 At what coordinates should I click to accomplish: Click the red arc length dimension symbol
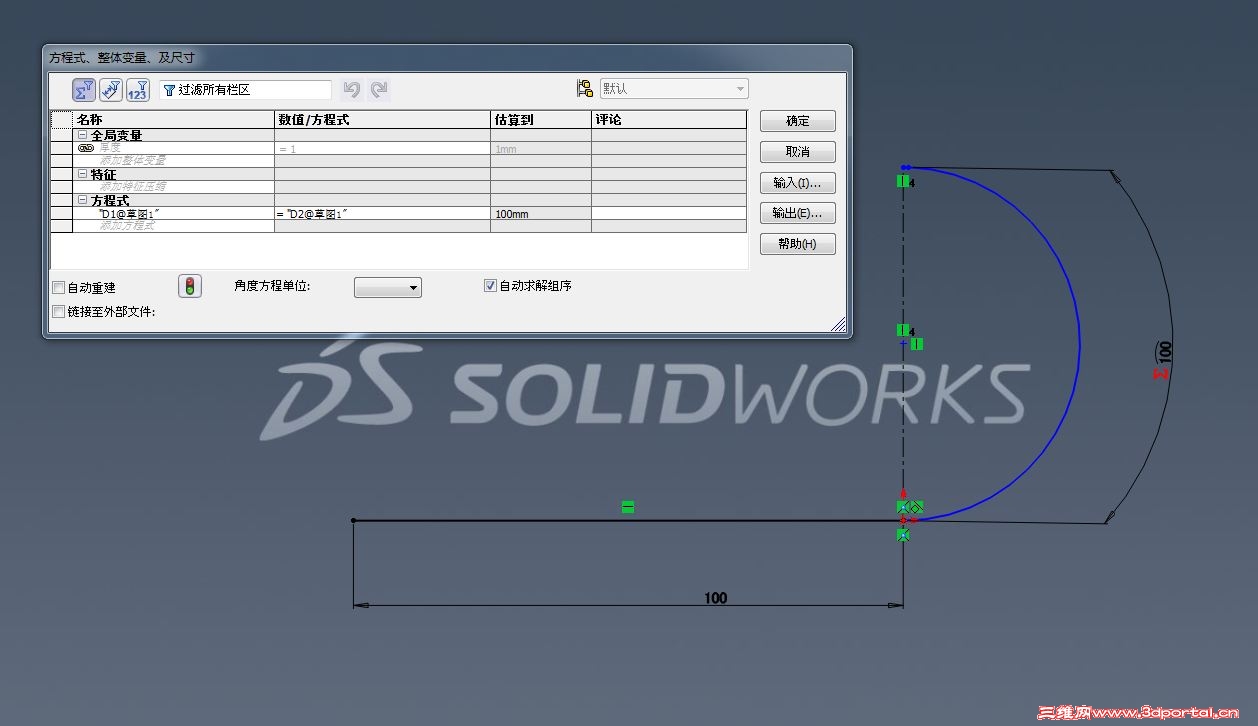click(1161, 374)
